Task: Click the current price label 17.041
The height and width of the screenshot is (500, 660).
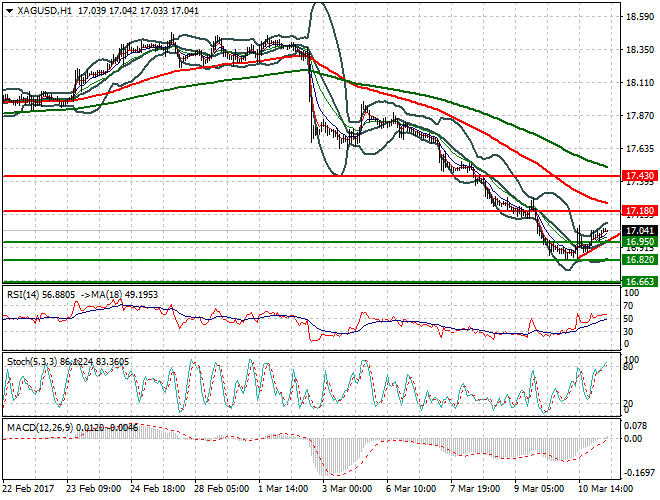Action: point(640,230)
